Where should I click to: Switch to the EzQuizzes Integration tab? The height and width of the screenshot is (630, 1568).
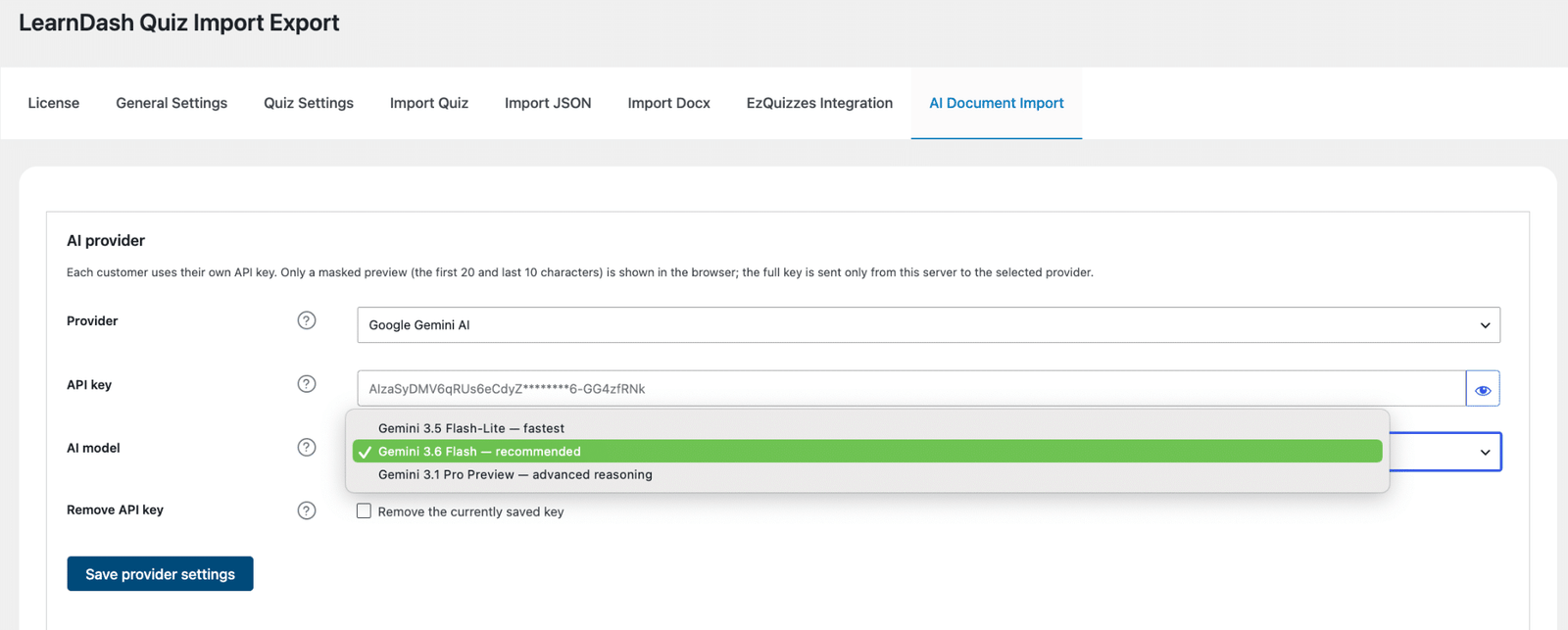click(819, 103)
